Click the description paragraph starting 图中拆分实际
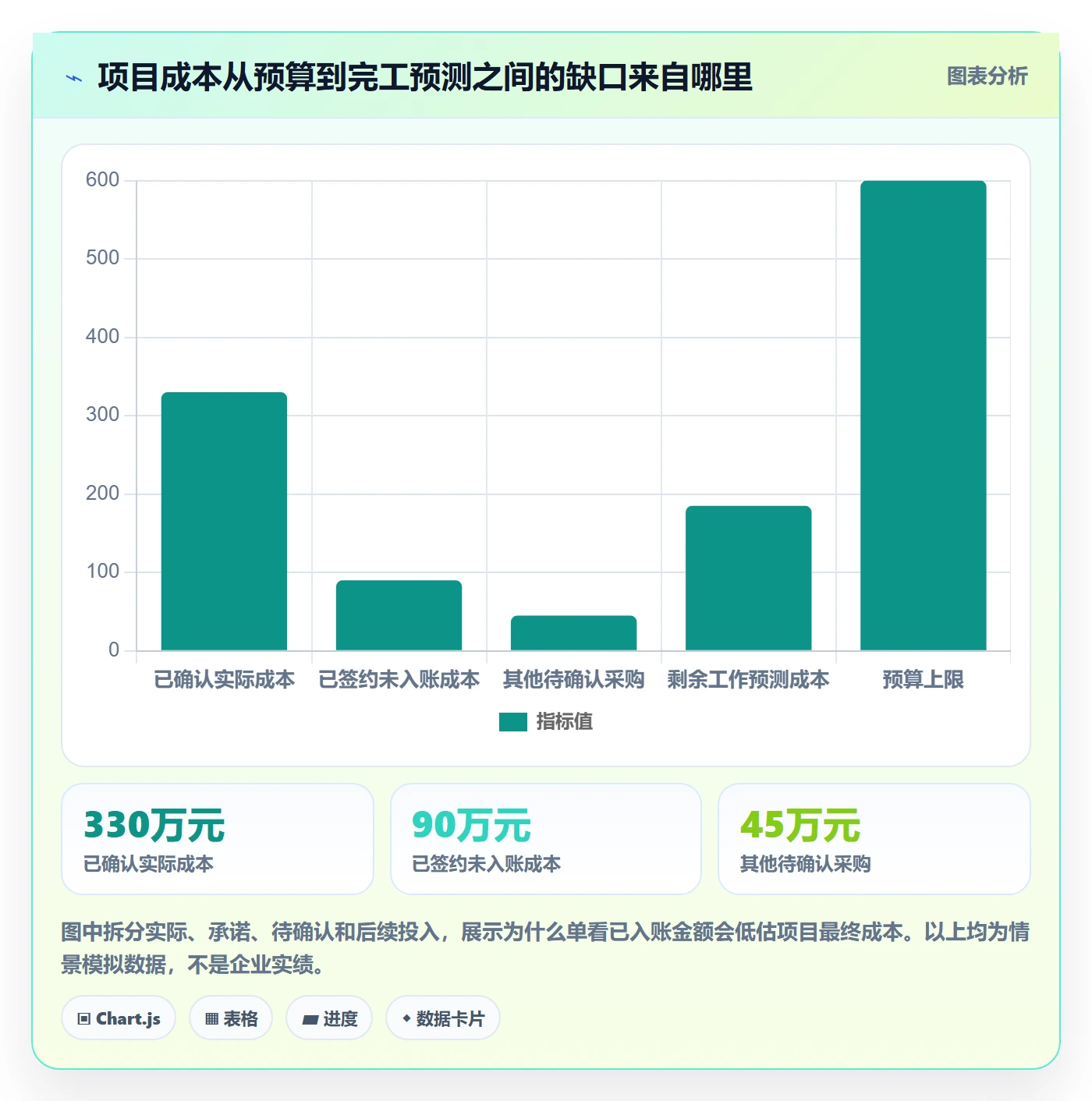 545,948
